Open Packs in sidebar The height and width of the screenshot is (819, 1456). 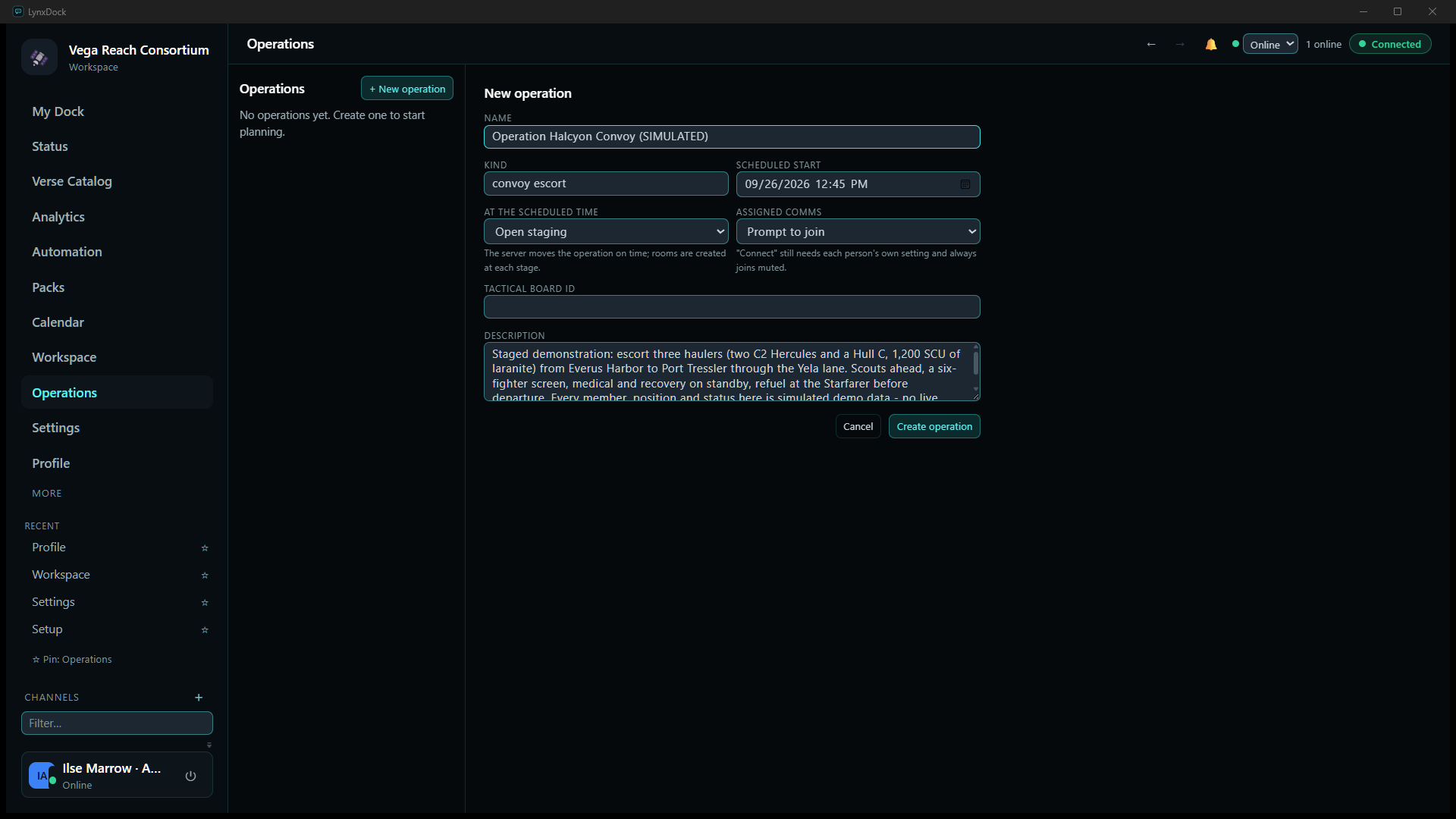point(117,287)
